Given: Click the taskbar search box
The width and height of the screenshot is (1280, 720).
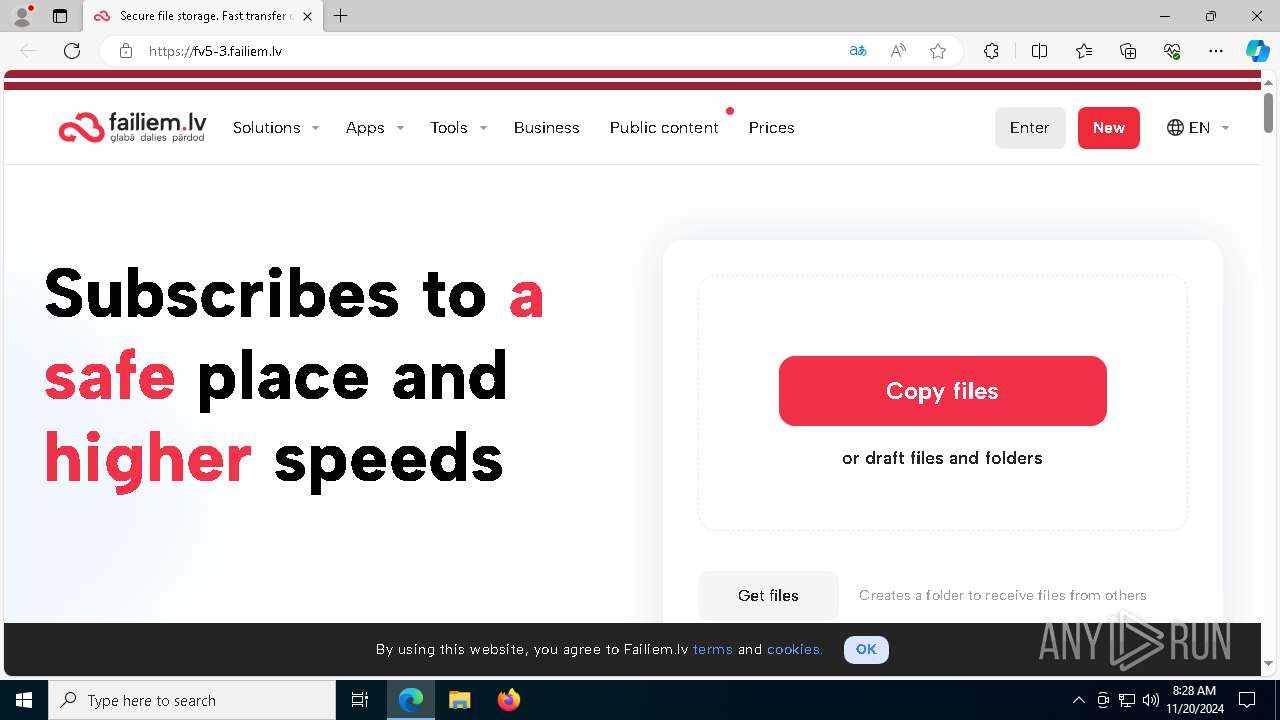Looking at the screenshot, I should (x=192, y=700).
